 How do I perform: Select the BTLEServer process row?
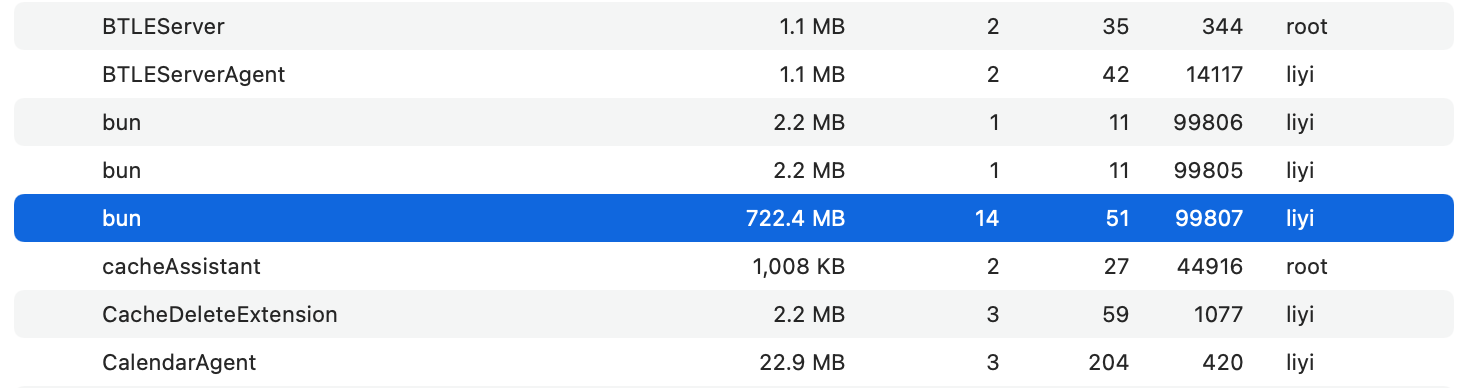click(x=734, y=26)
